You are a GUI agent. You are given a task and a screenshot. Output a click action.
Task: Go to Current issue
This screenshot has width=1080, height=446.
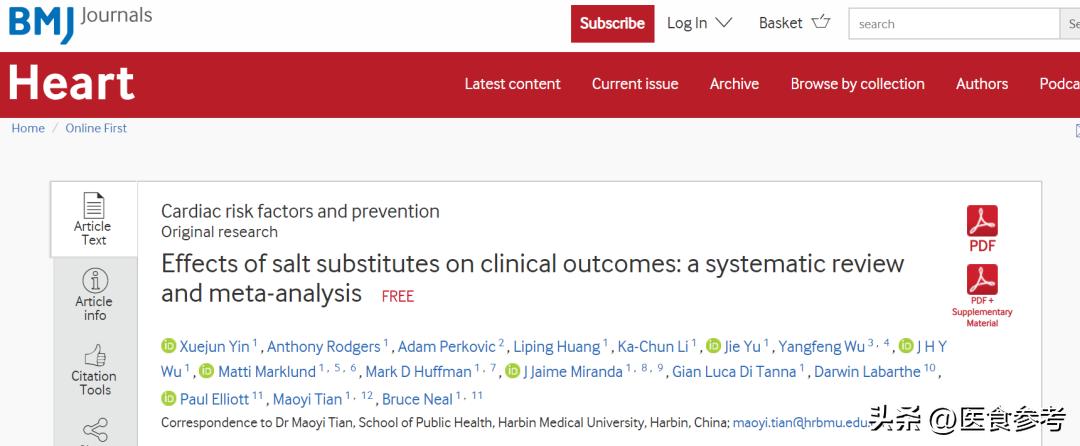click(x=635, y=84)
